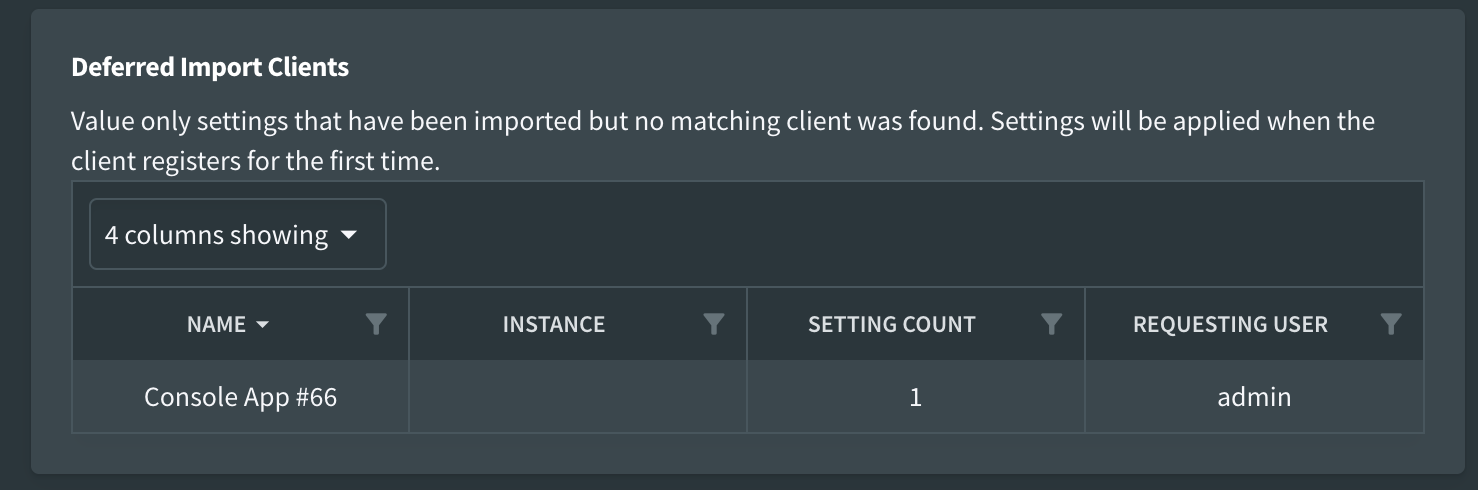Click the caret in columns showing selector
The width and height of the screenshot is (1478, 490).
point(349,236)
